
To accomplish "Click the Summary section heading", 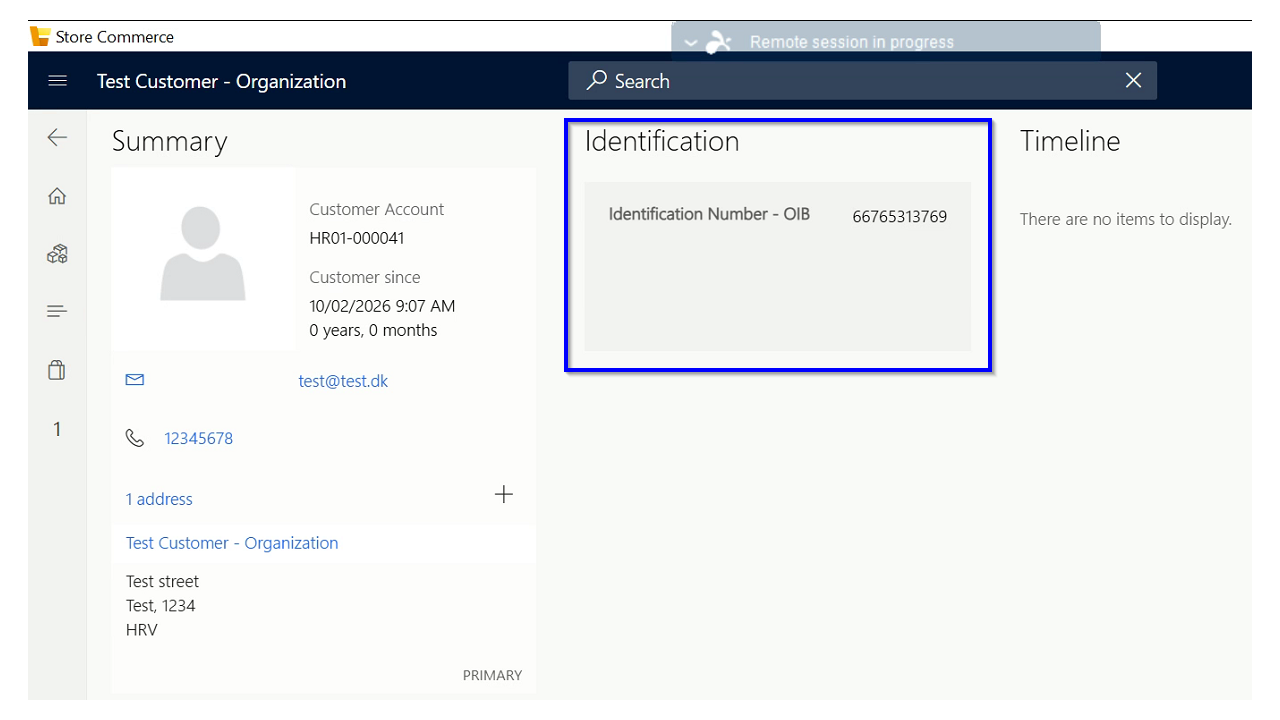I will point(170,141).
